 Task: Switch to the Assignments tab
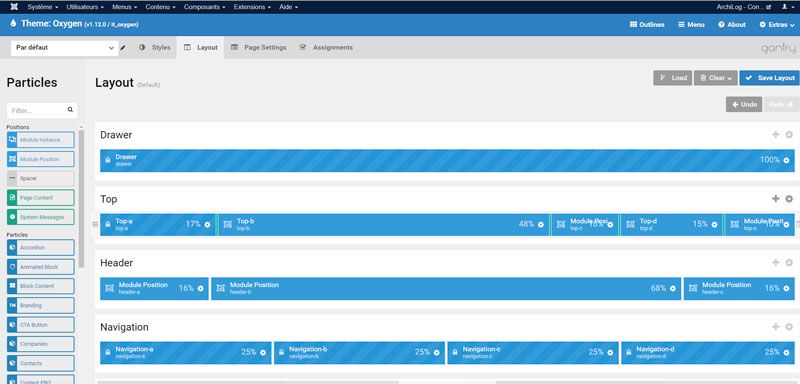coord(326,47)
